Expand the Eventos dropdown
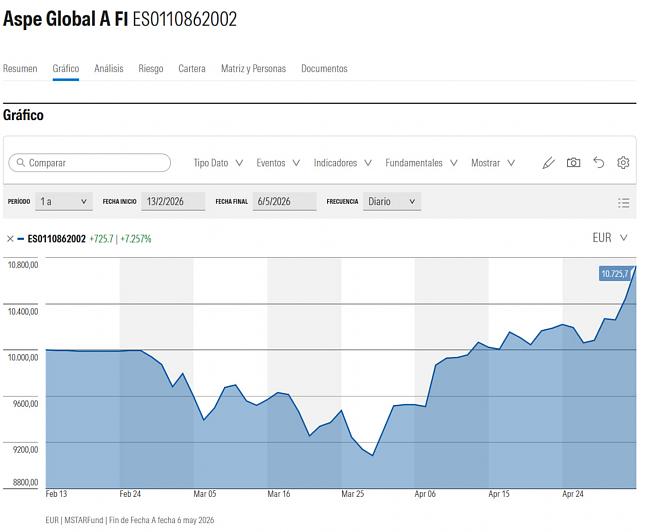 (x=278, y=163)
